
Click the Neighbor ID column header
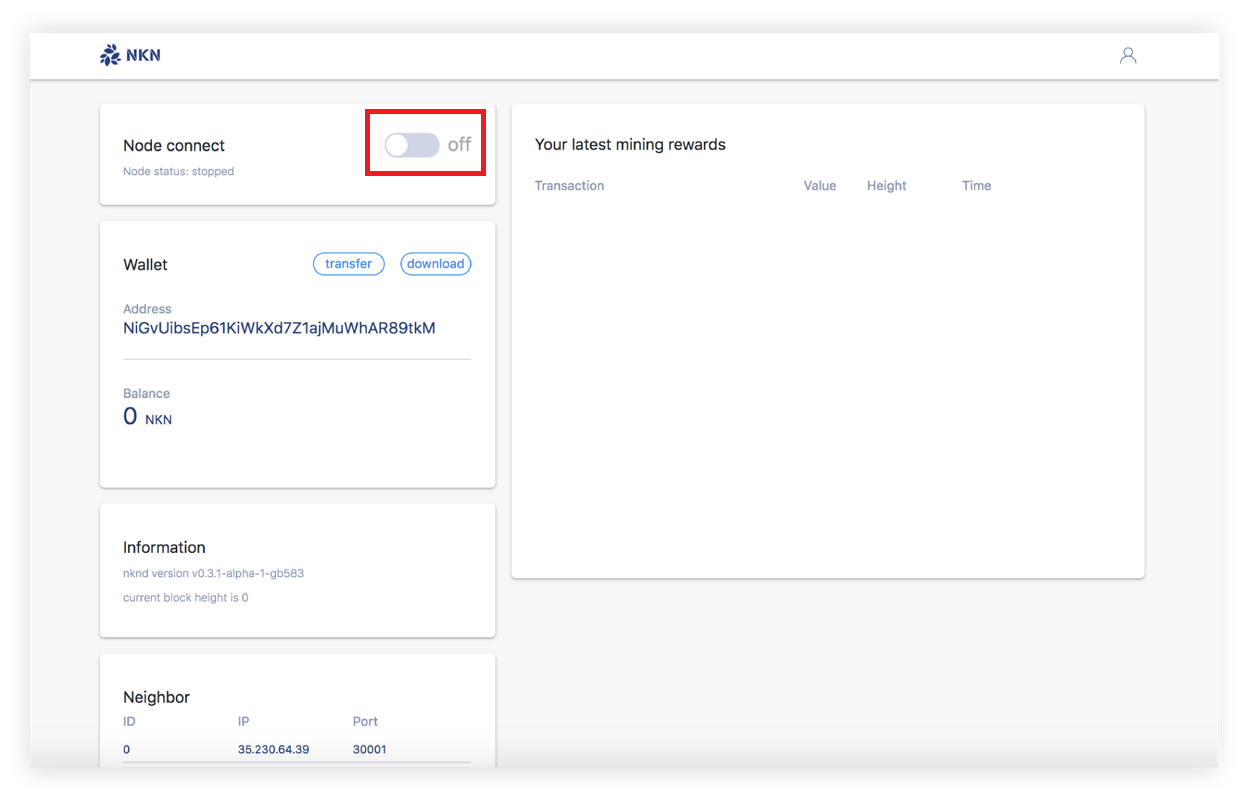tap(129, 722)
